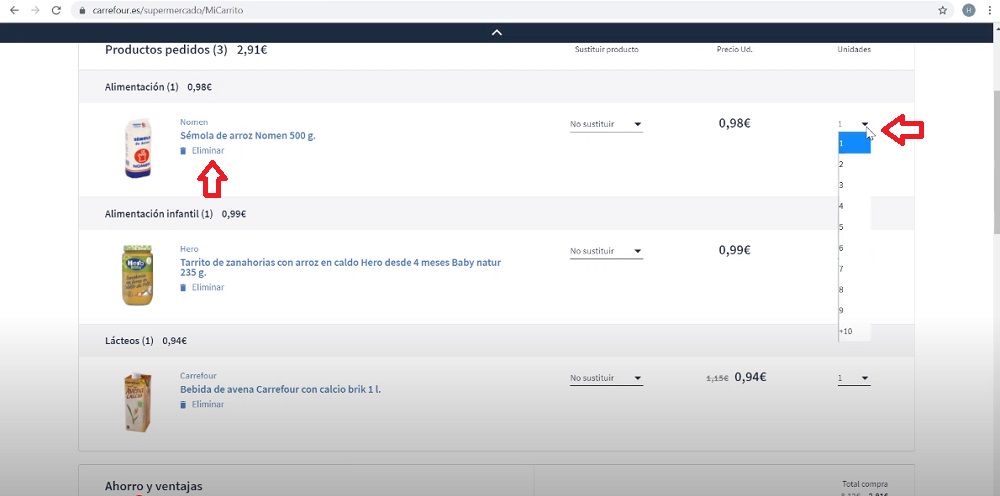Click trash icon for Bebida de avena
Viewport: 1000px width, 496px height.
[x=183, y=405]
